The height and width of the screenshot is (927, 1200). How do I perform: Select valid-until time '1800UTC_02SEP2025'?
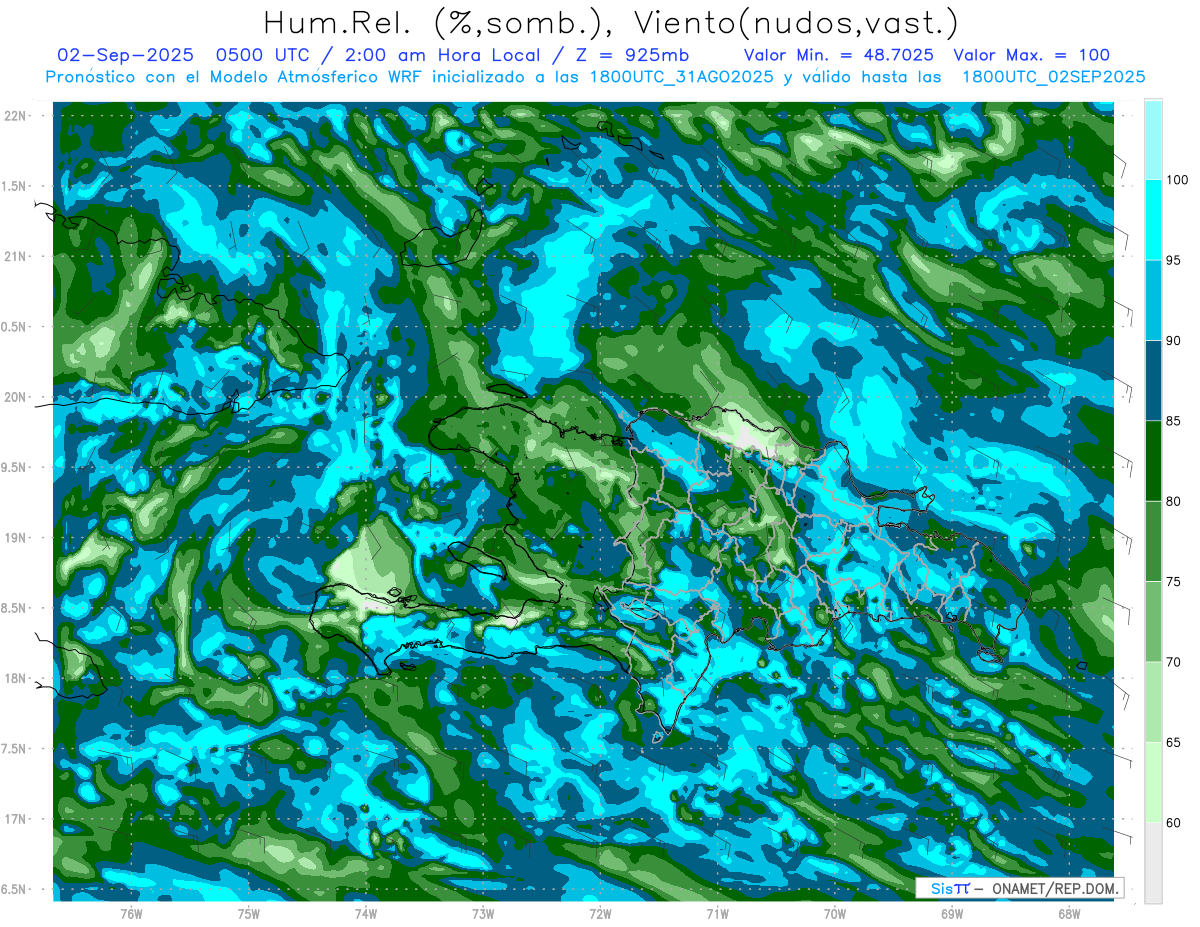(1053, 77)
